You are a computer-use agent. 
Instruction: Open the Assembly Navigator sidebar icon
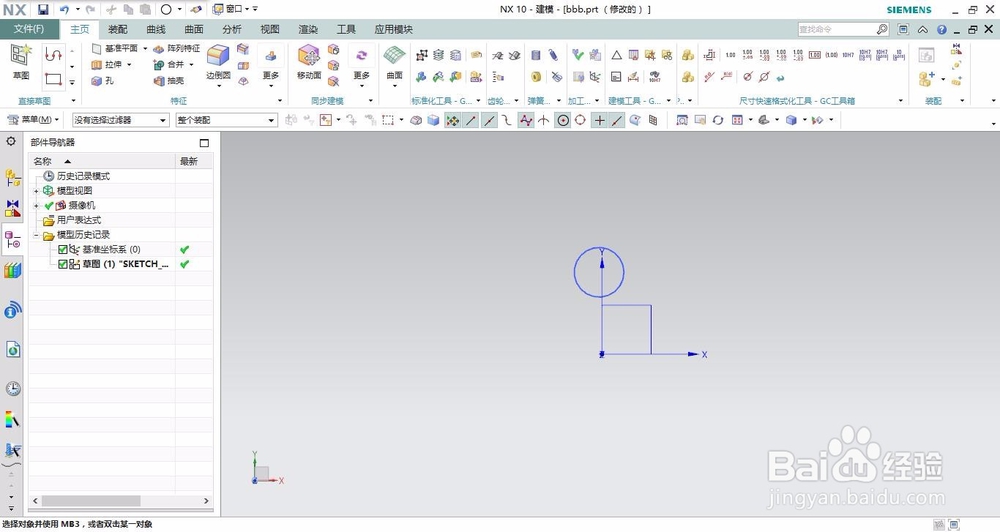tap(12, 177)
